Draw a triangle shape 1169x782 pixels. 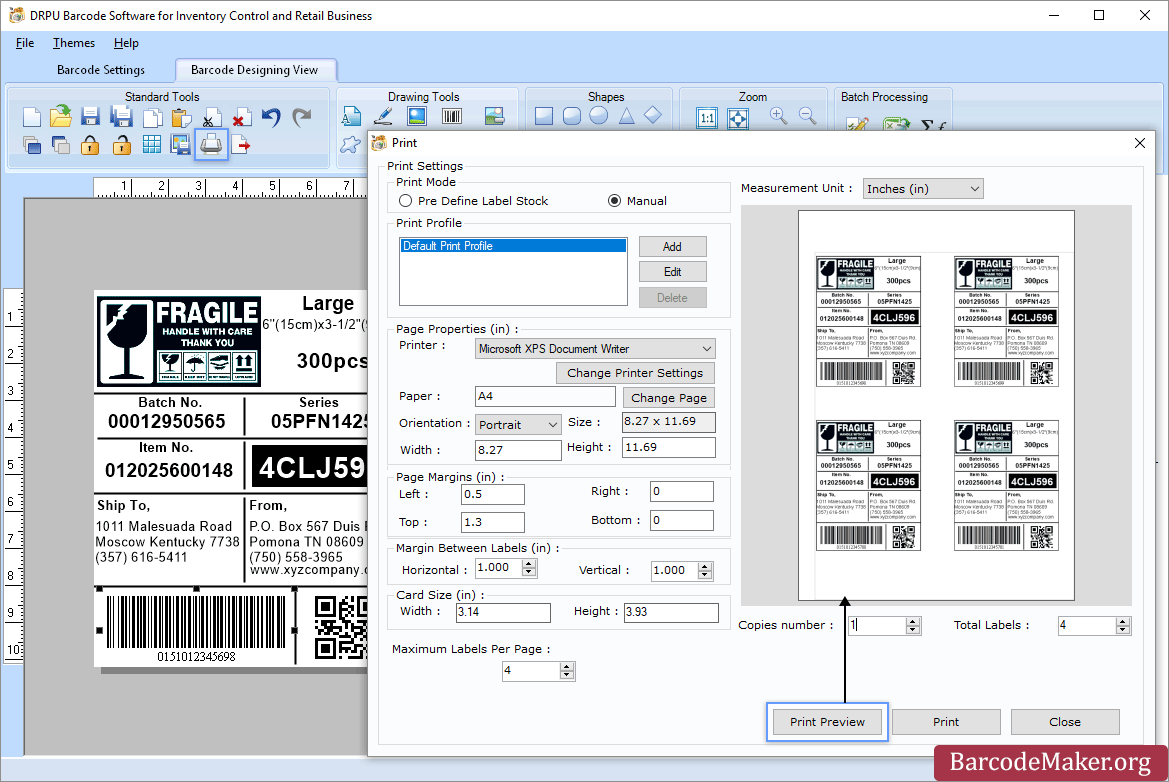click(626, 116)
